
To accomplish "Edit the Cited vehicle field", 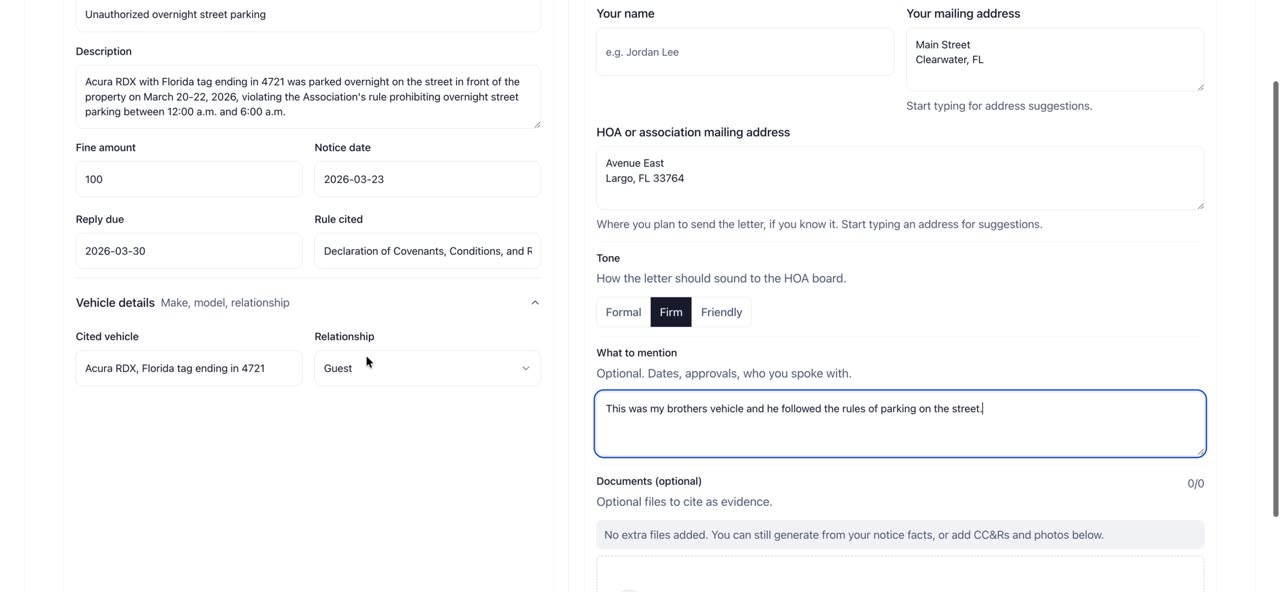I will click(x=189, y=368).
